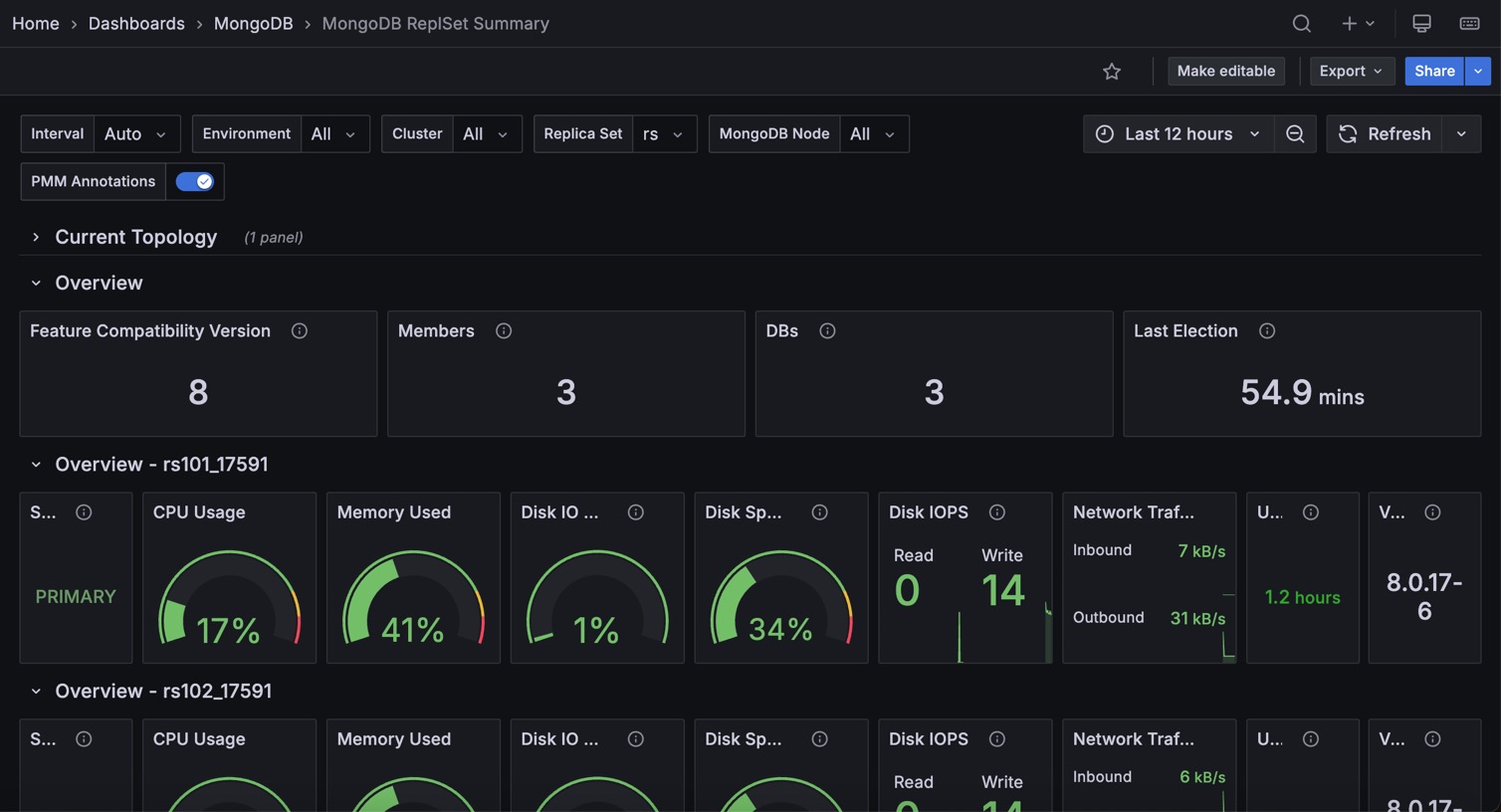Click the Make editable button
Image resolution: width=1501 pixels, height=812 pixels.
coord(1225,72)
